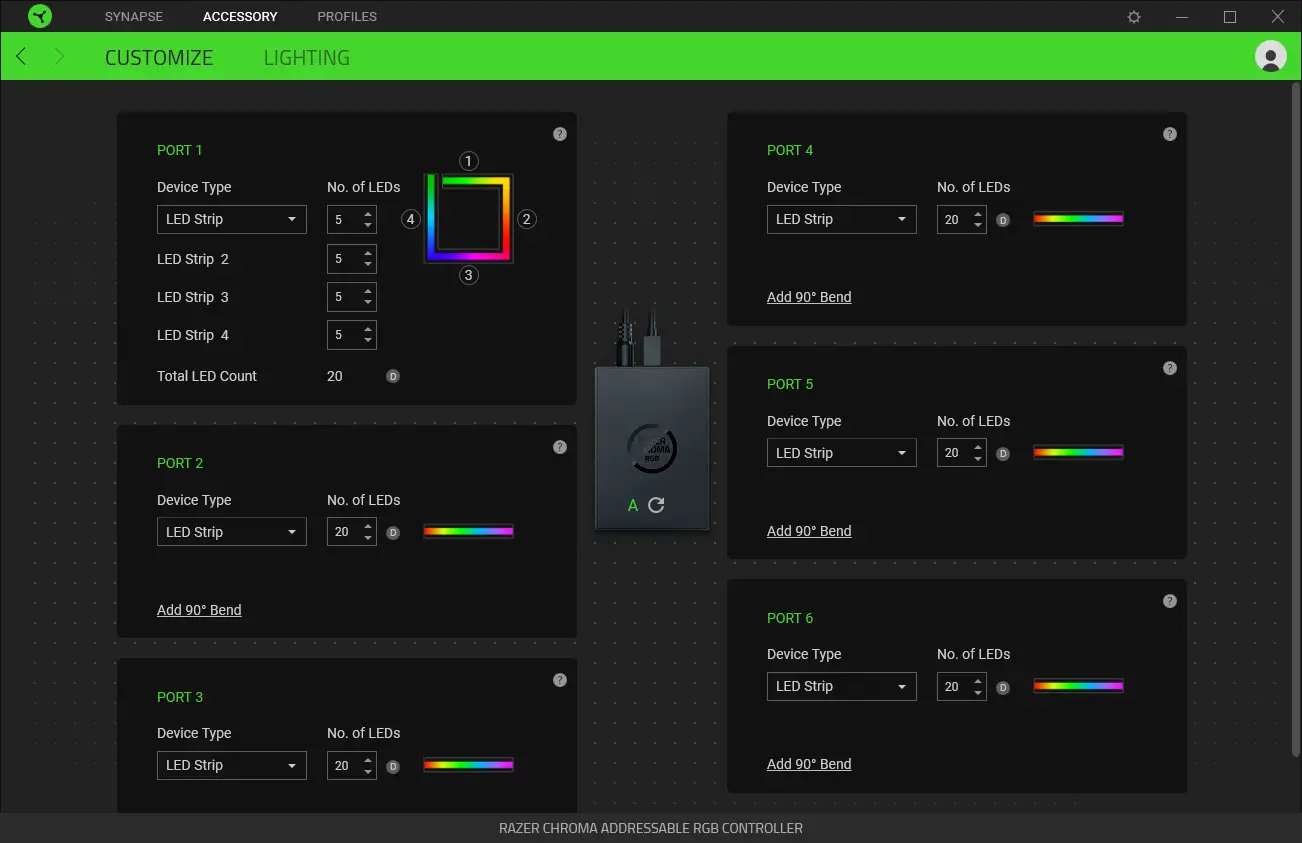Click Add 90° Bend under Port 2
Image resolution: width=1302 pixels, height=843 pixels.
[x=199, y=610]
